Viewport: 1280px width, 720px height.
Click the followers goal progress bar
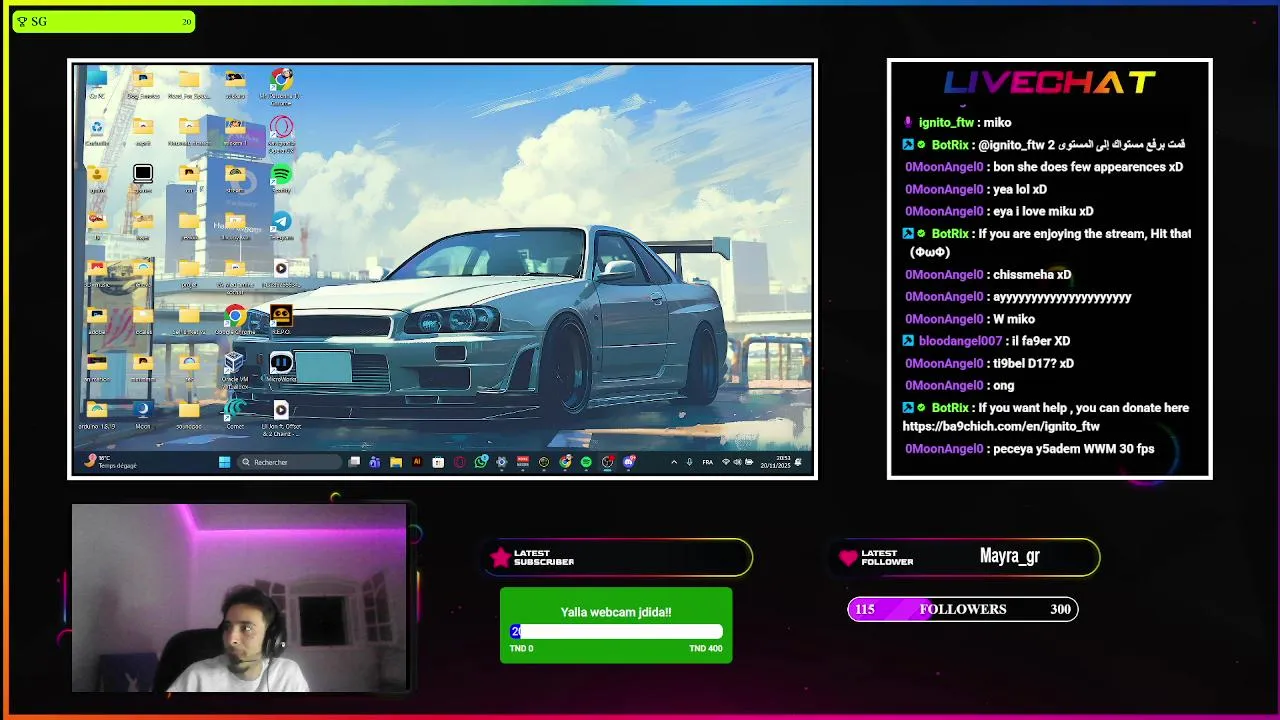963,609
